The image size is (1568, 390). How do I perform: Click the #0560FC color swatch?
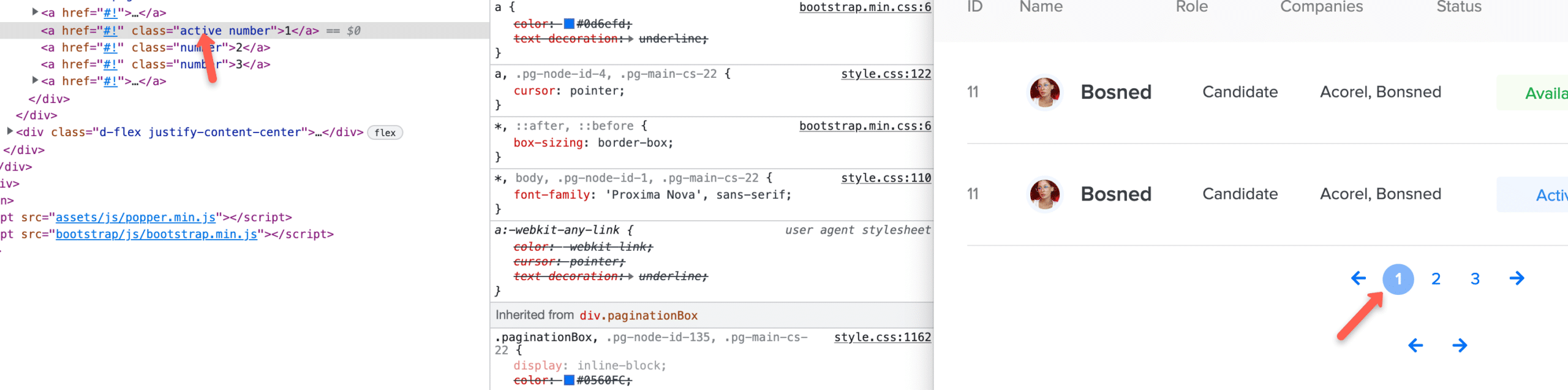pos(569,380)
